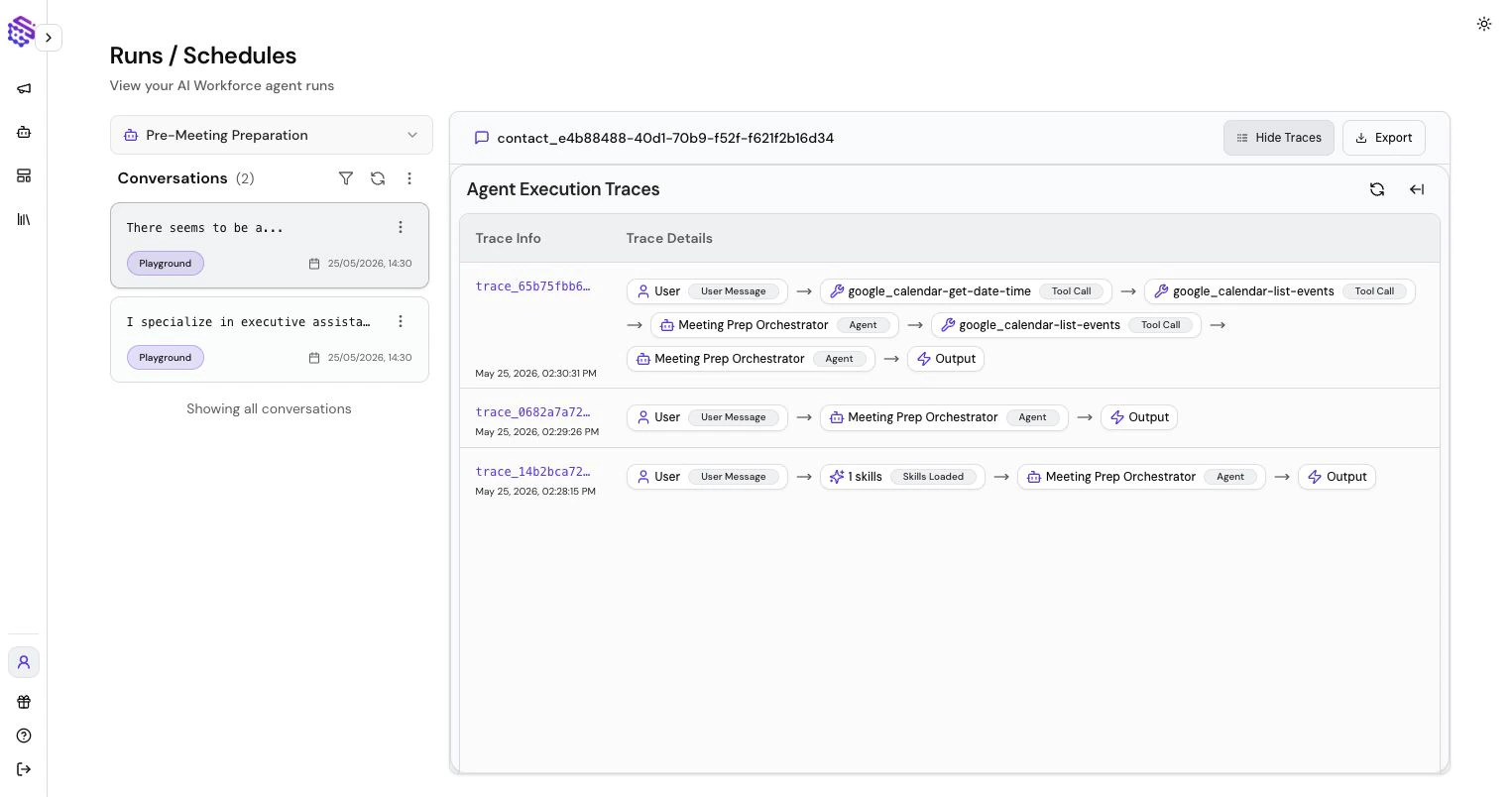This screenshot has width=1512, height=797.
Task: Click the 'Conversations (2)' heading
Action: (x=185, y=178)
